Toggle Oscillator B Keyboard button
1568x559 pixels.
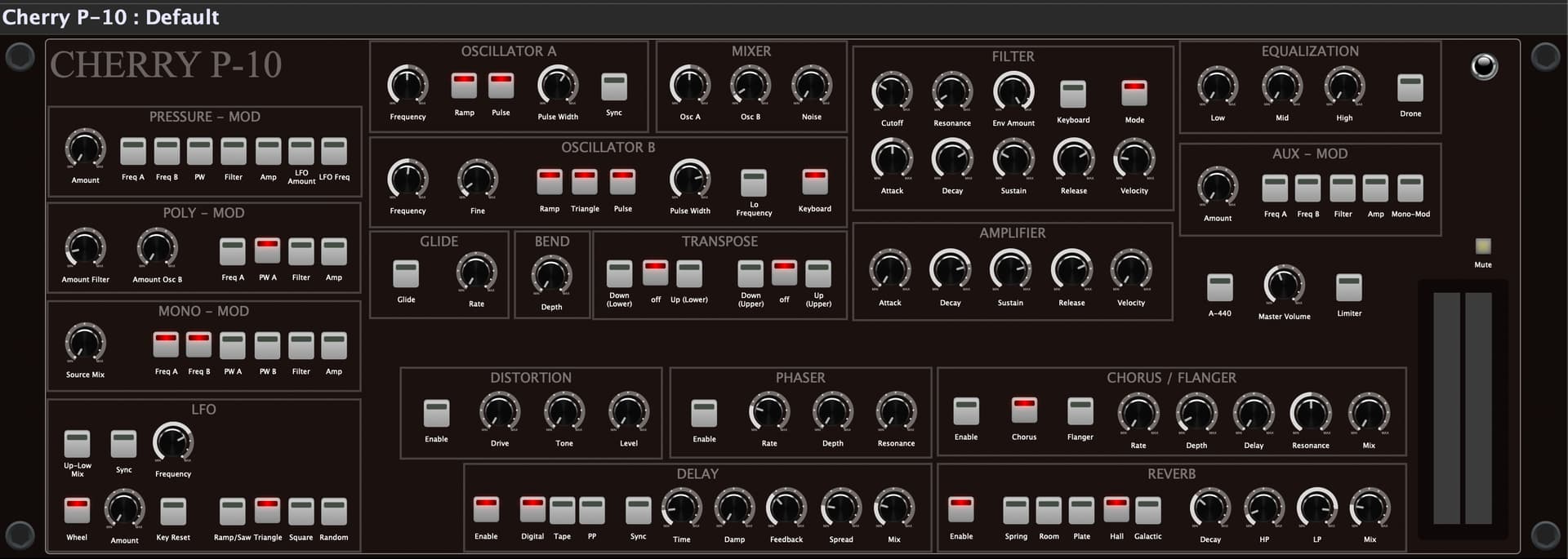pyautogui.click(x=814, y=182)
